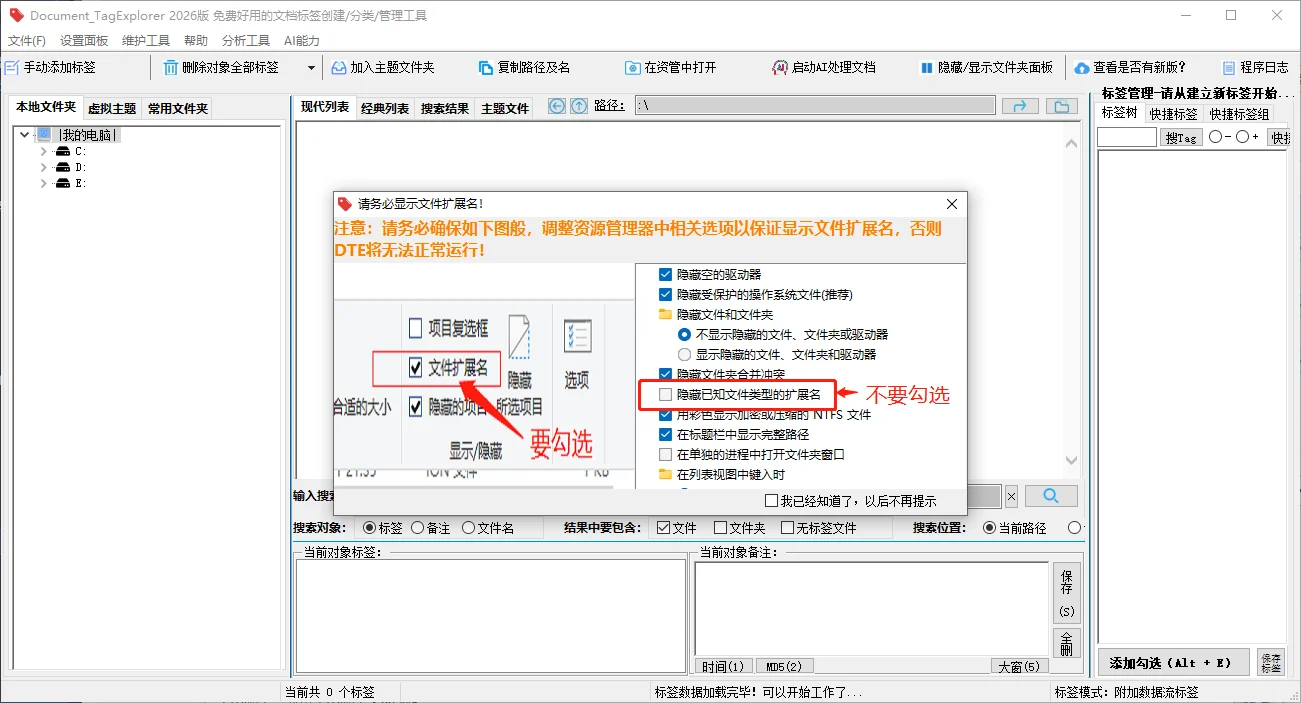Switch to the 虚拟主题 tab
1301x703 pixels.
point(112,108)
